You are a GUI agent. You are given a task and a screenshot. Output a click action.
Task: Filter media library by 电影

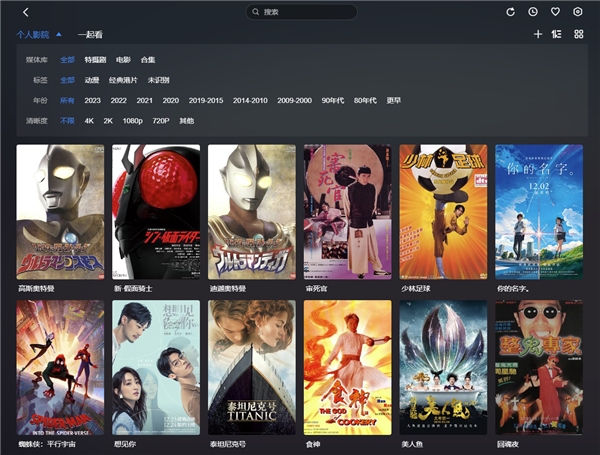tap(123, 60)
